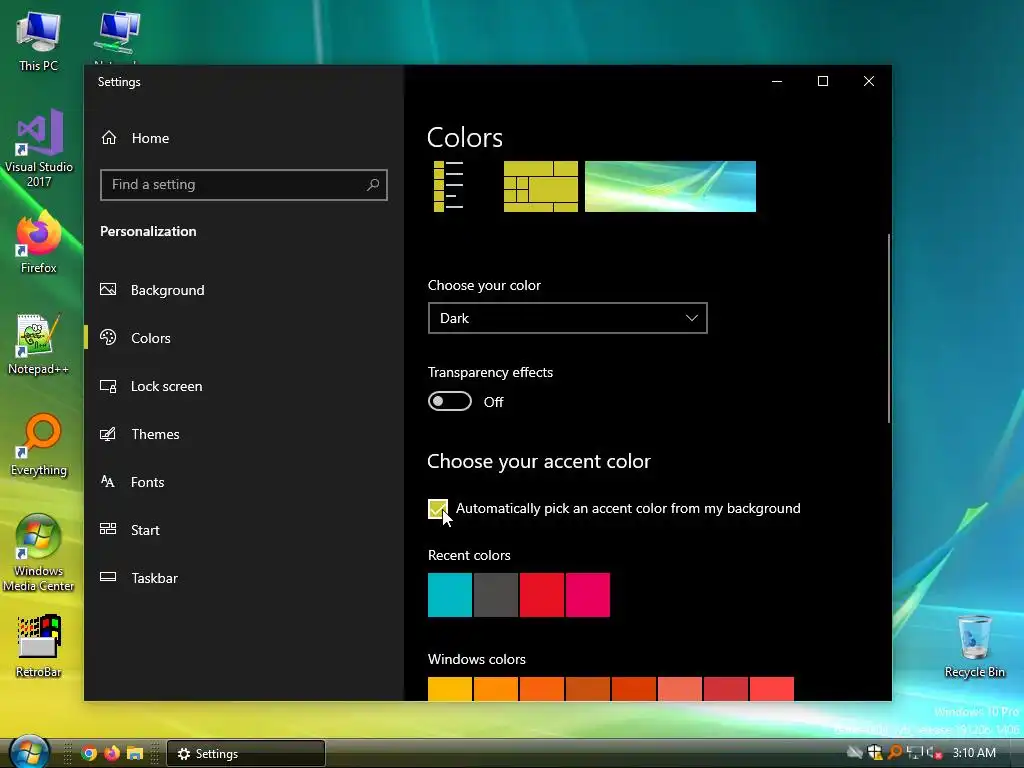Click the Everything search tray icon
This screenshot has height=768, width=1024.
895,753
